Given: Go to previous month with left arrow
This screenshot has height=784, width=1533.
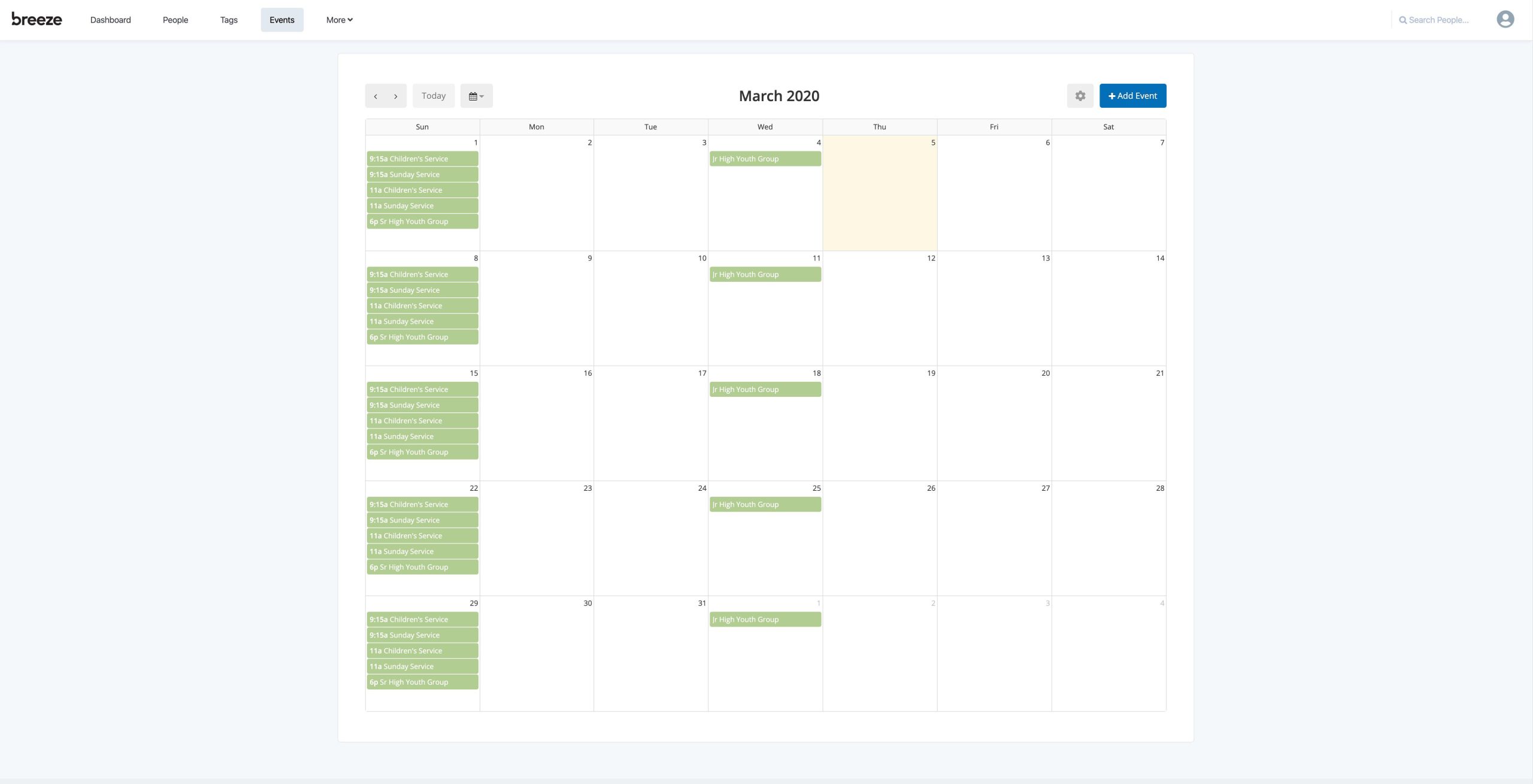Looking at the screenshot, I should [x=375, y=96].
